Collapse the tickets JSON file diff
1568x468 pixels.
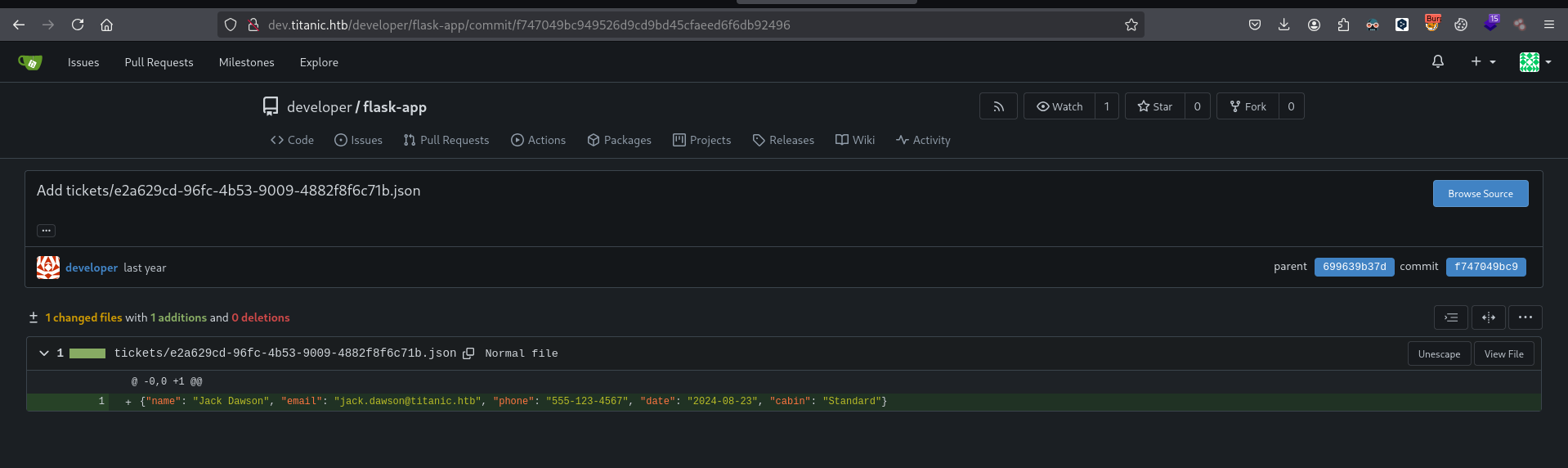44,353
